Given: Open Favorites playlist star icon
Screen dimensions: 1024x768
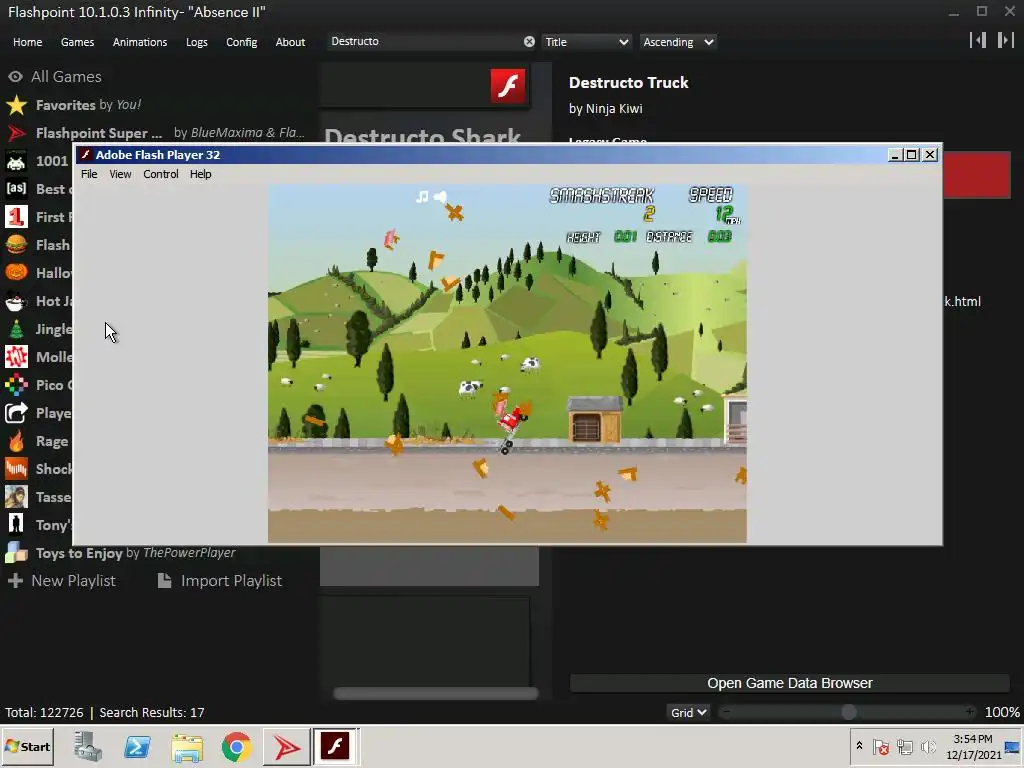Looking at the screenshot, I should pyautogui.click(x=16, y=105).
